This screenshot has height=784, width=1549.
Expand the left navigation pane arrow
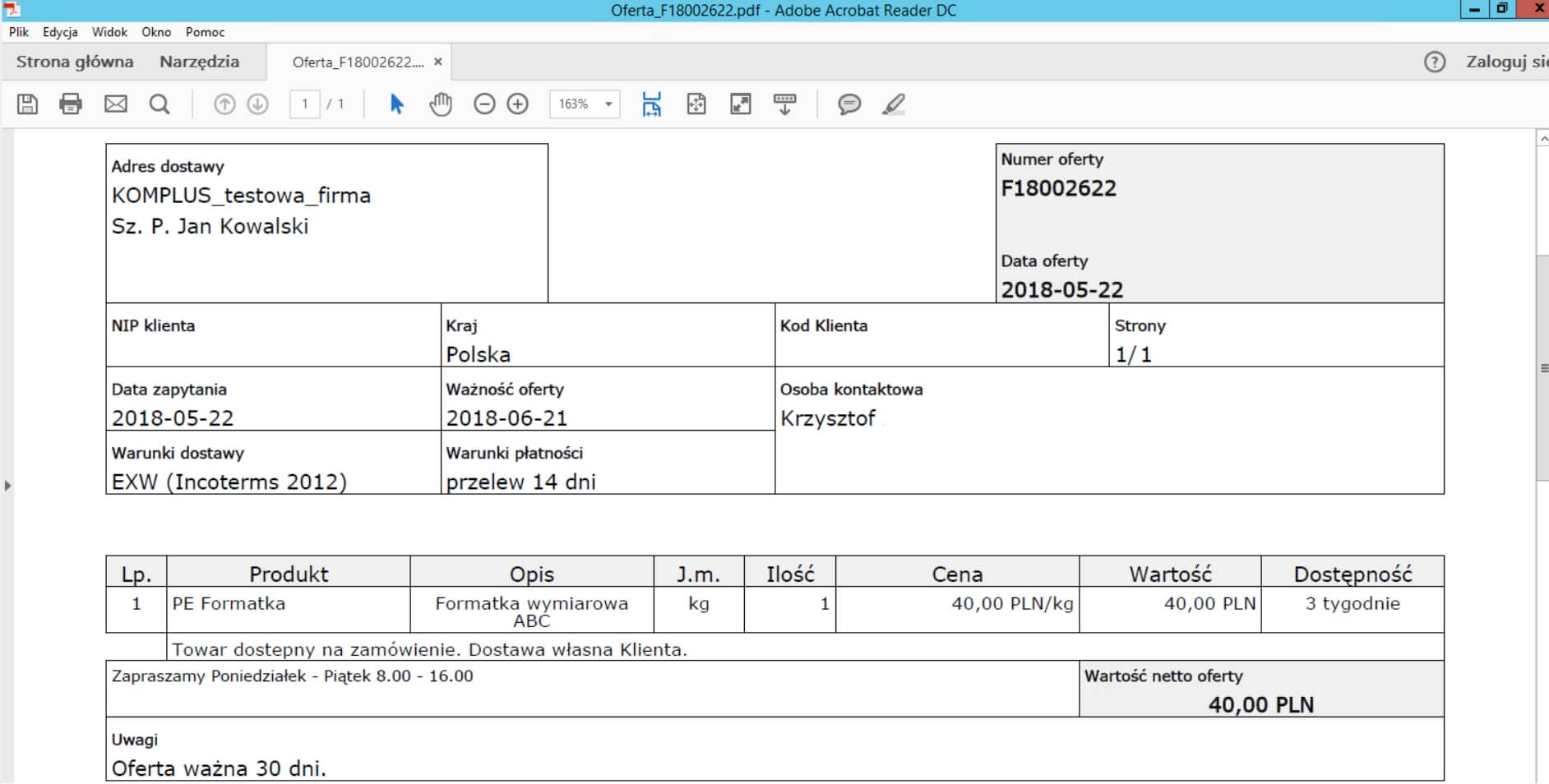click(x=7, y=486)
